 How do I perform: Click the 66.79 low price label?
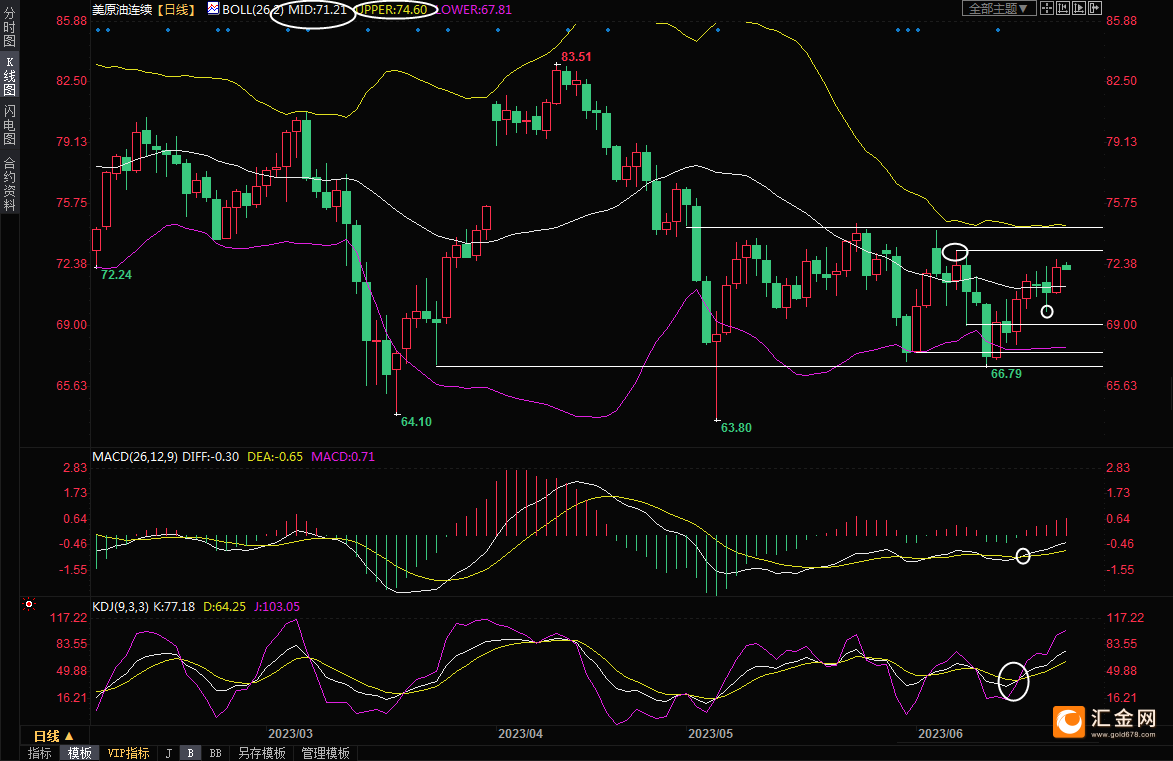(1006, 374)
